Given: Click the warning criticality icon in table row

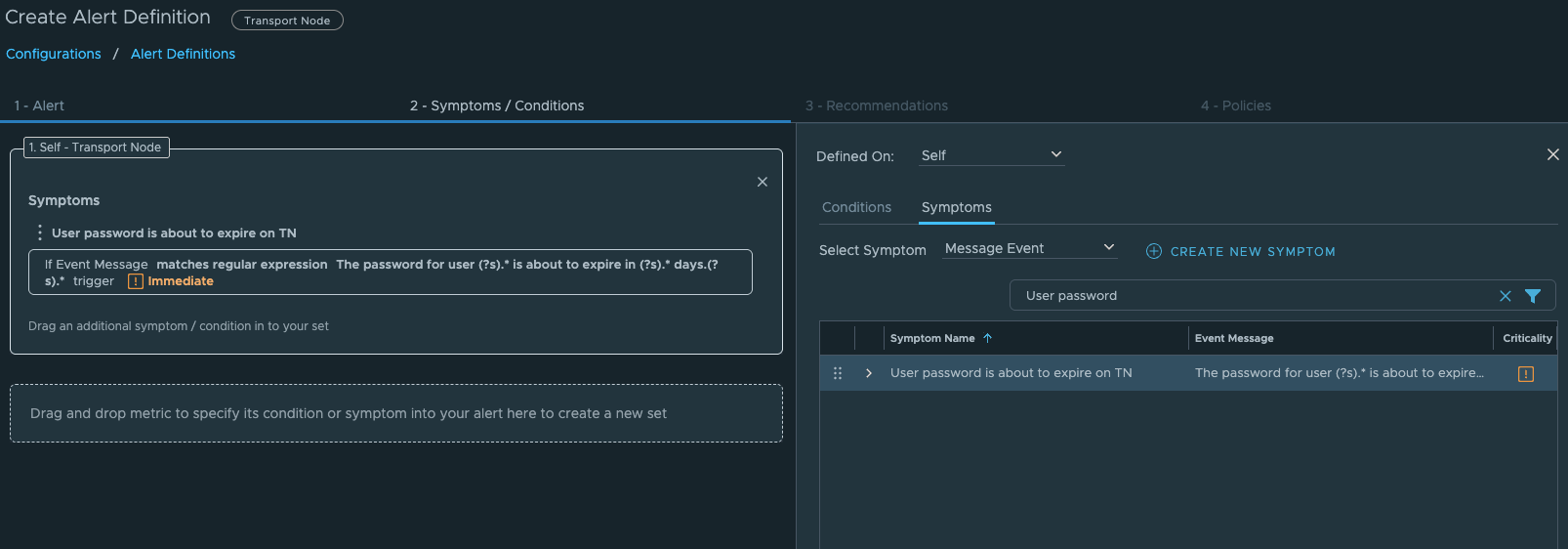Looking at the screenshot, I should click(x=1525, y=373).
